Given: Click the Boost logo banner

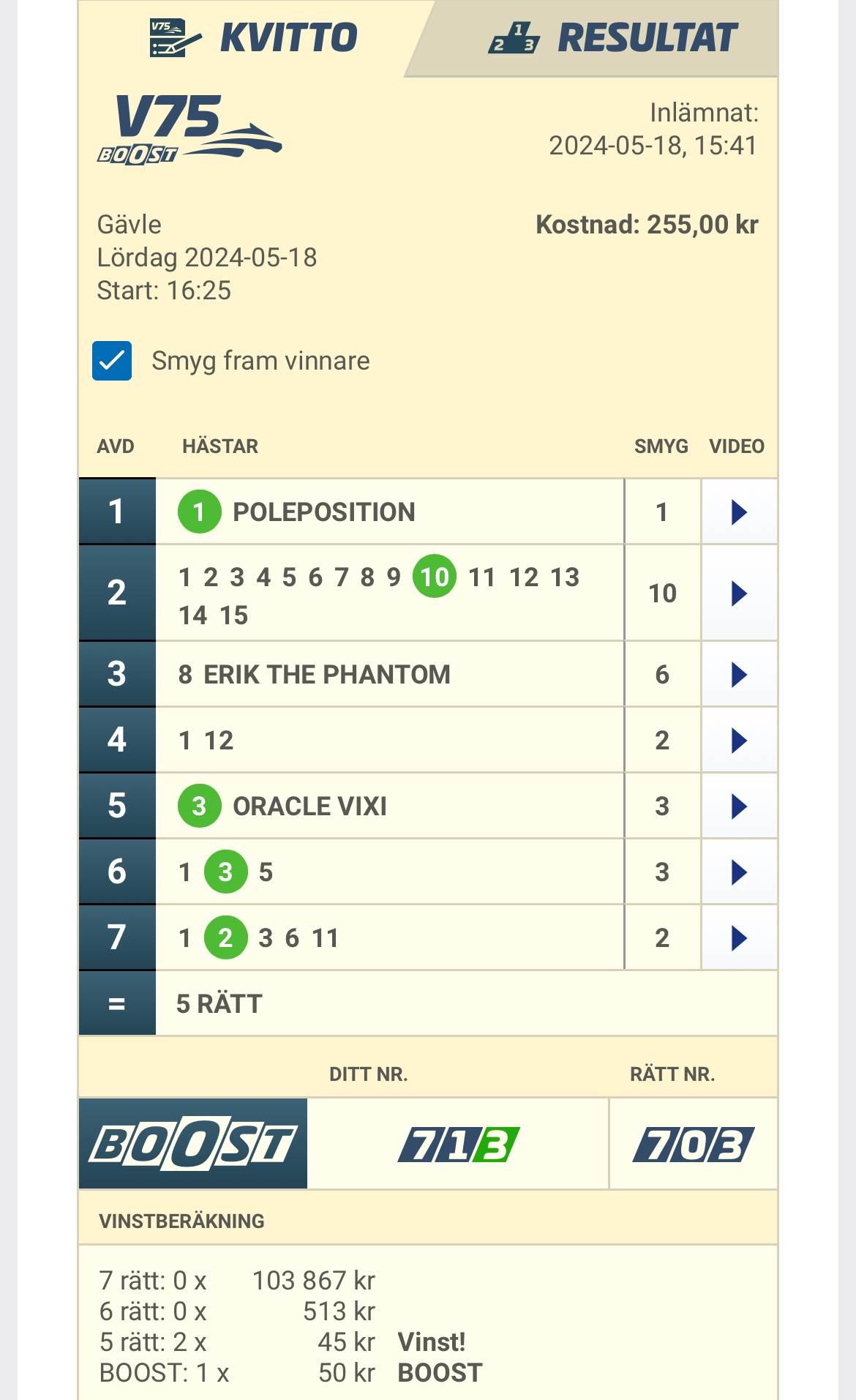Looking at the screenshot, I should (193, 1143).
